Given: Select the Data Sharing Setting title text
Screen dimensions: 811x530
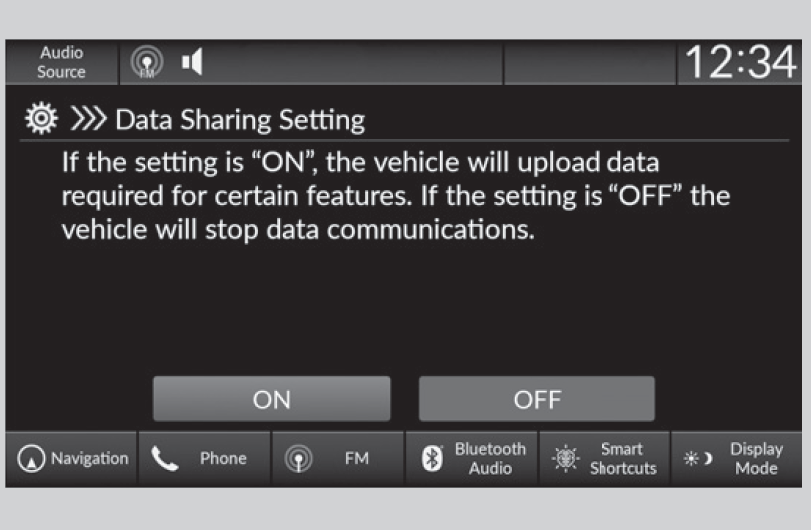Looking at the screenshot, I should [240, 121].
